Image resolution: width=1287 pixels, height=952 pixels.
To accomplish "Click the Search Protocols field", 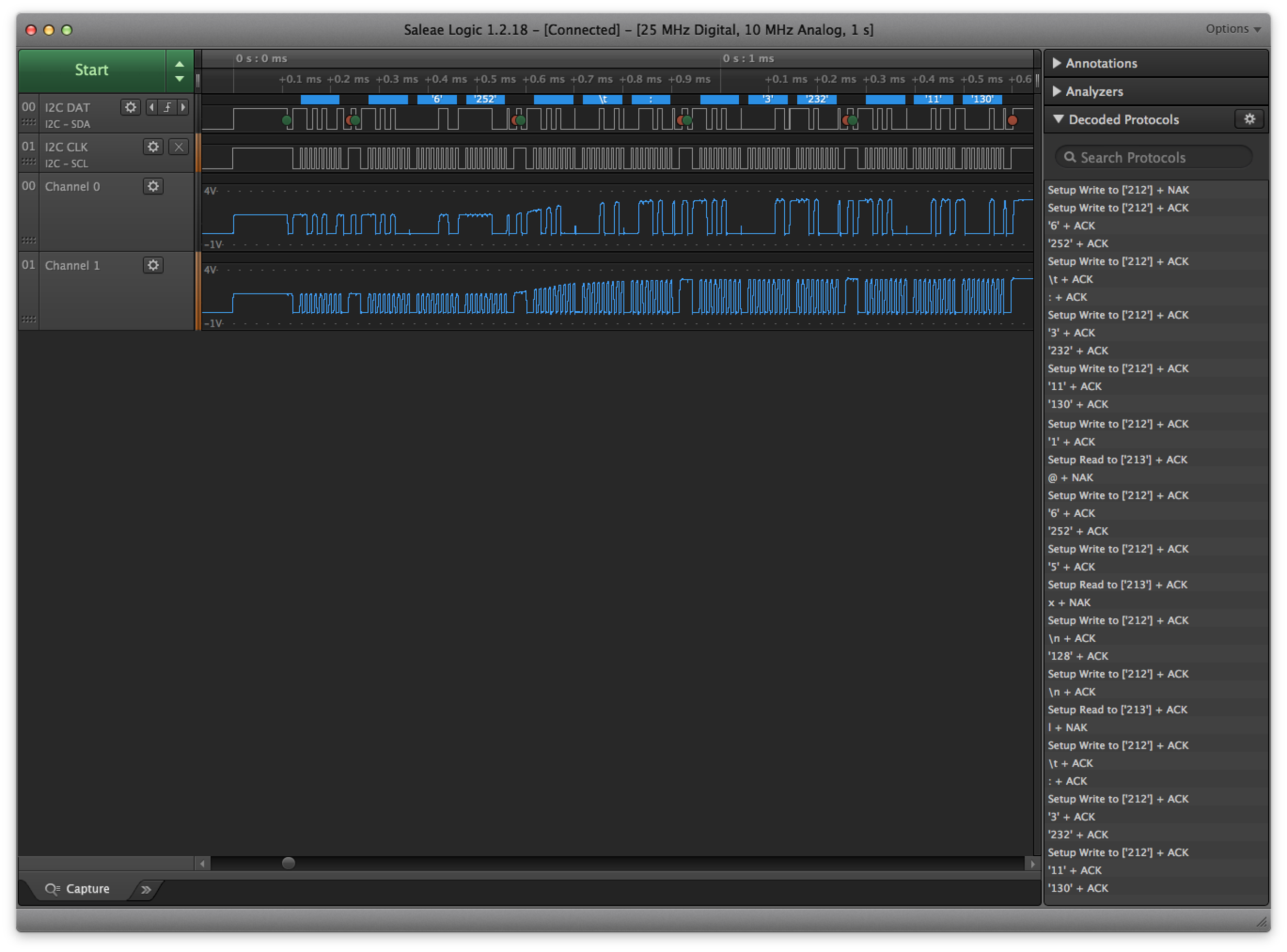I will click(1153, 157).
